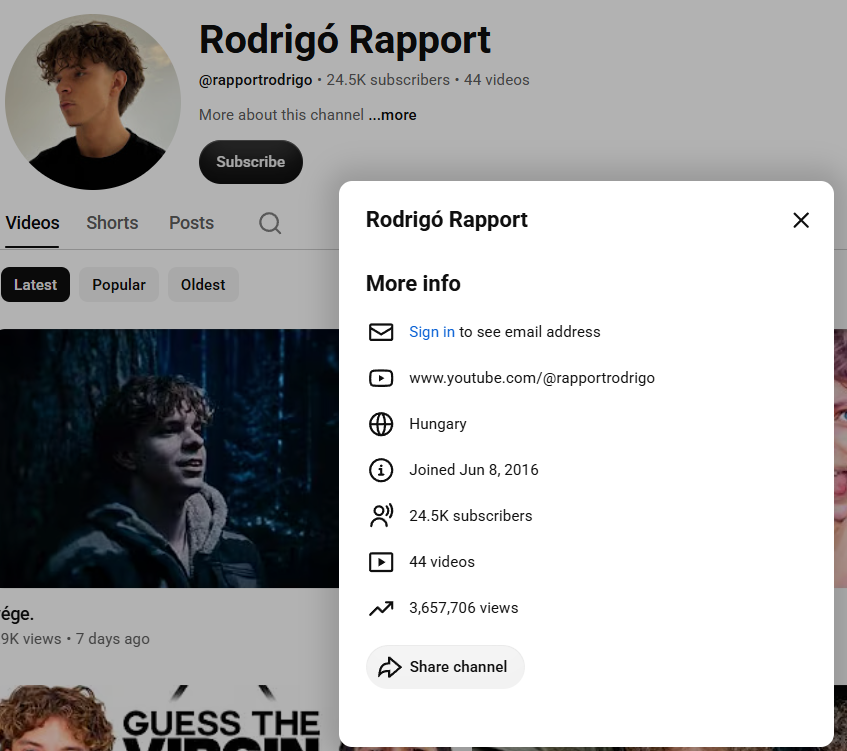Open the GUESS THE video thumbnail

tap(169, 718)
